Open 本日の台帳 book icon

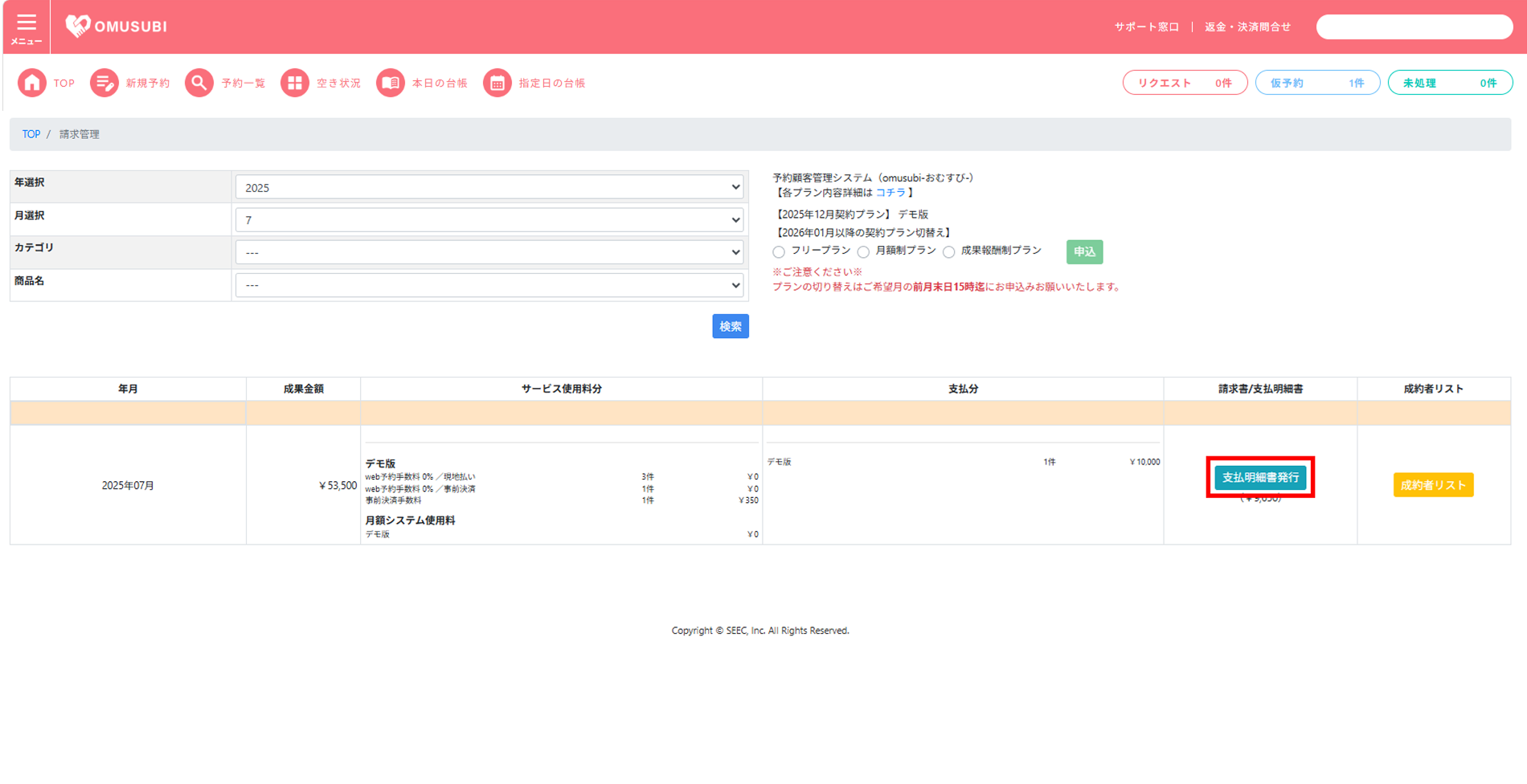[x=391, y=83]
